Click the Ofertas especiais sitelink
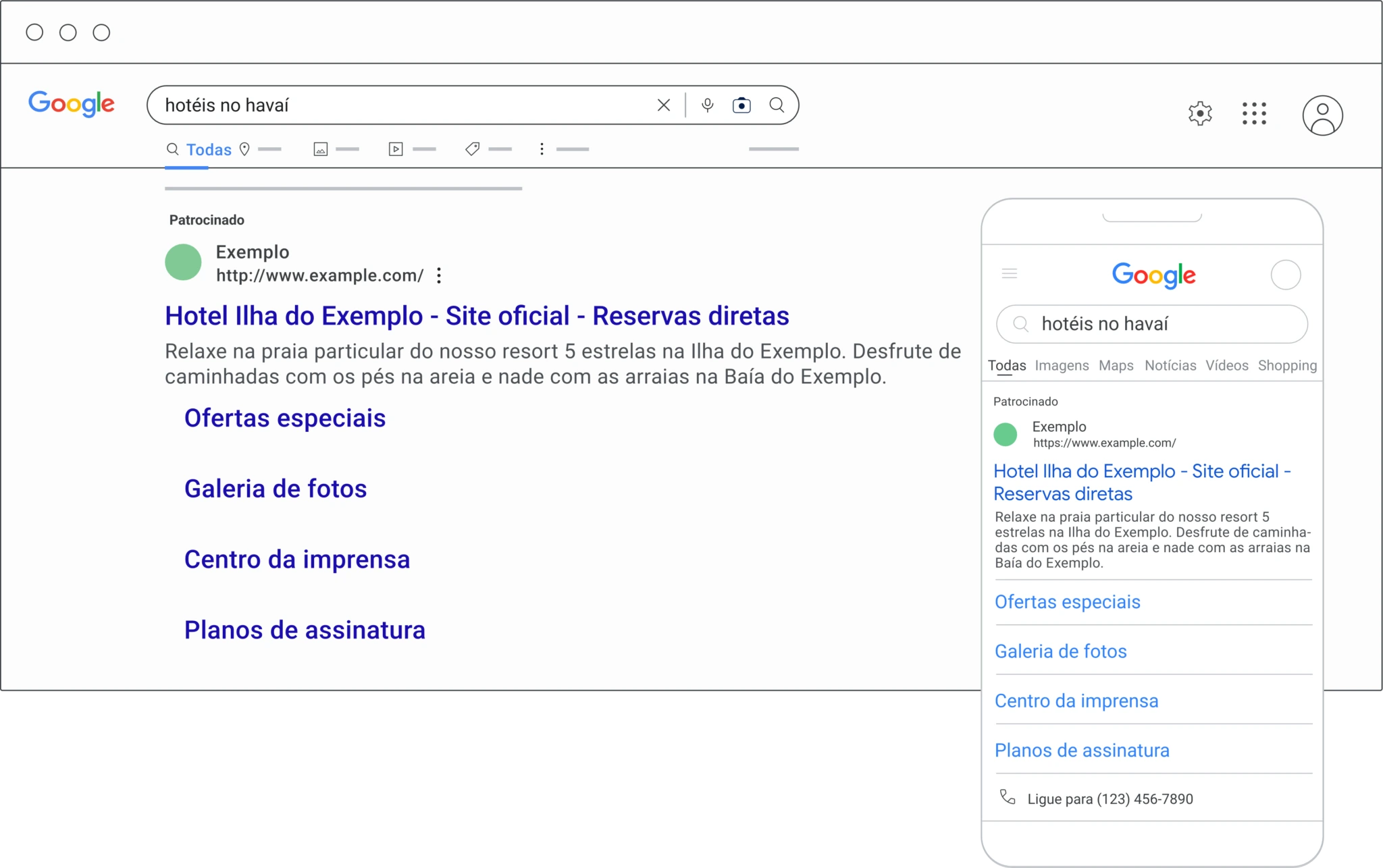Viewport: 1383px width, 868px height. click(x=285, y=418)
